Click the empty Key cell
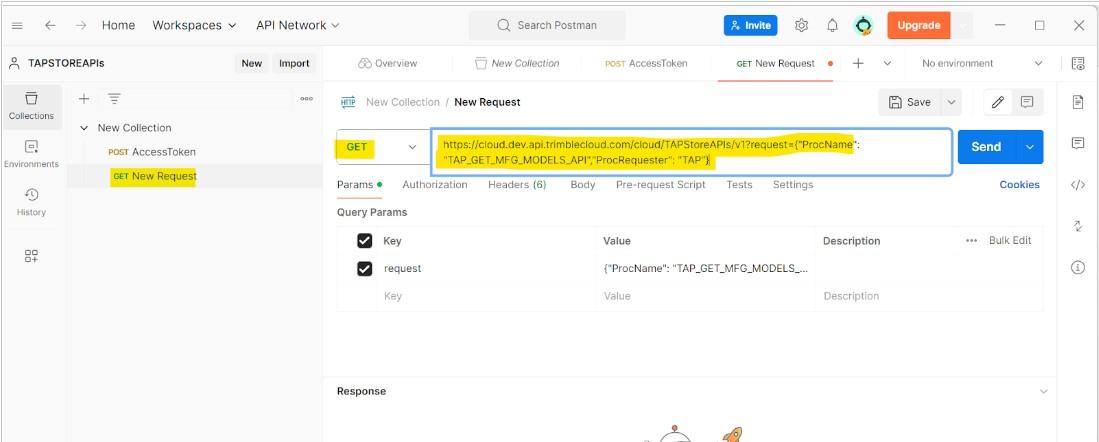 [487, 296]
